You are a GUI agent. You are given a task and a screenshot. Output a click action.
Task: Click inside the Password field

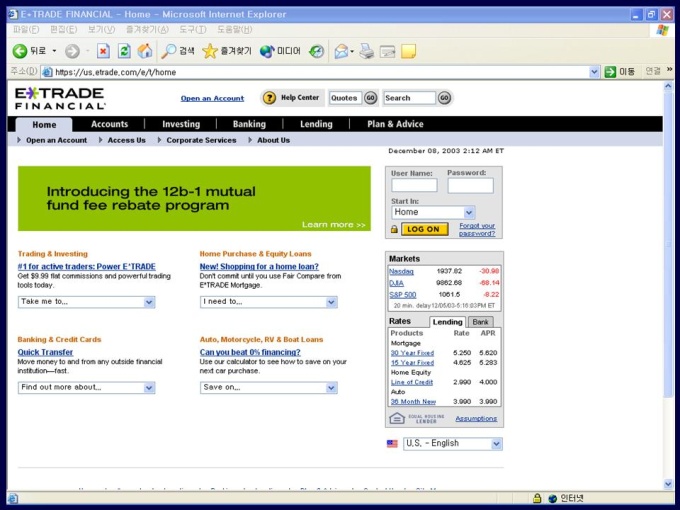point(471,185)
